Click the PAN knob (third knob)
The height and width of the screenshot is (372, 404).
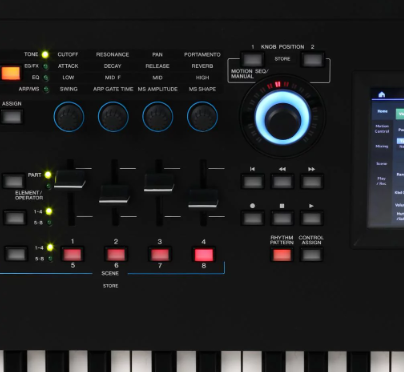158,117
